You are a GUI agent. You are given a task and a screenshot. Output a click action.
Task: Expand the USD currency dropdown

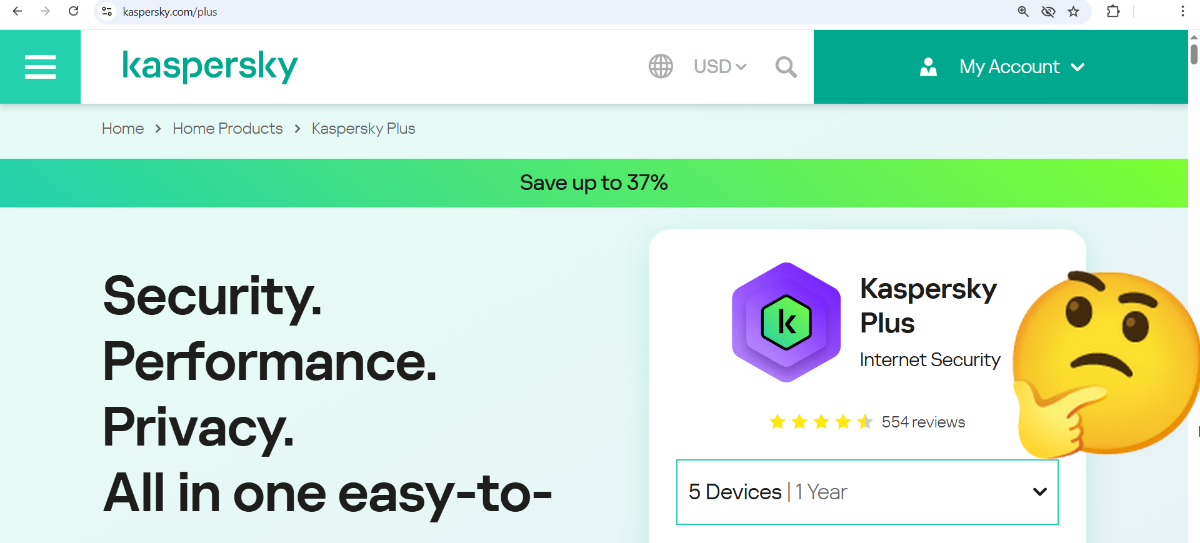point(720,67)
